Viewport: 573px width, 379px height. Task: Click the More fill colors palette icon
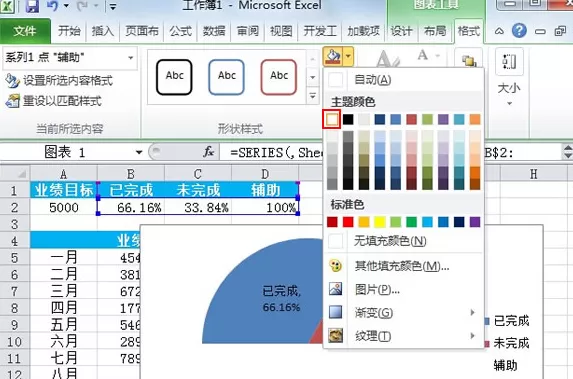coord(335,266)
